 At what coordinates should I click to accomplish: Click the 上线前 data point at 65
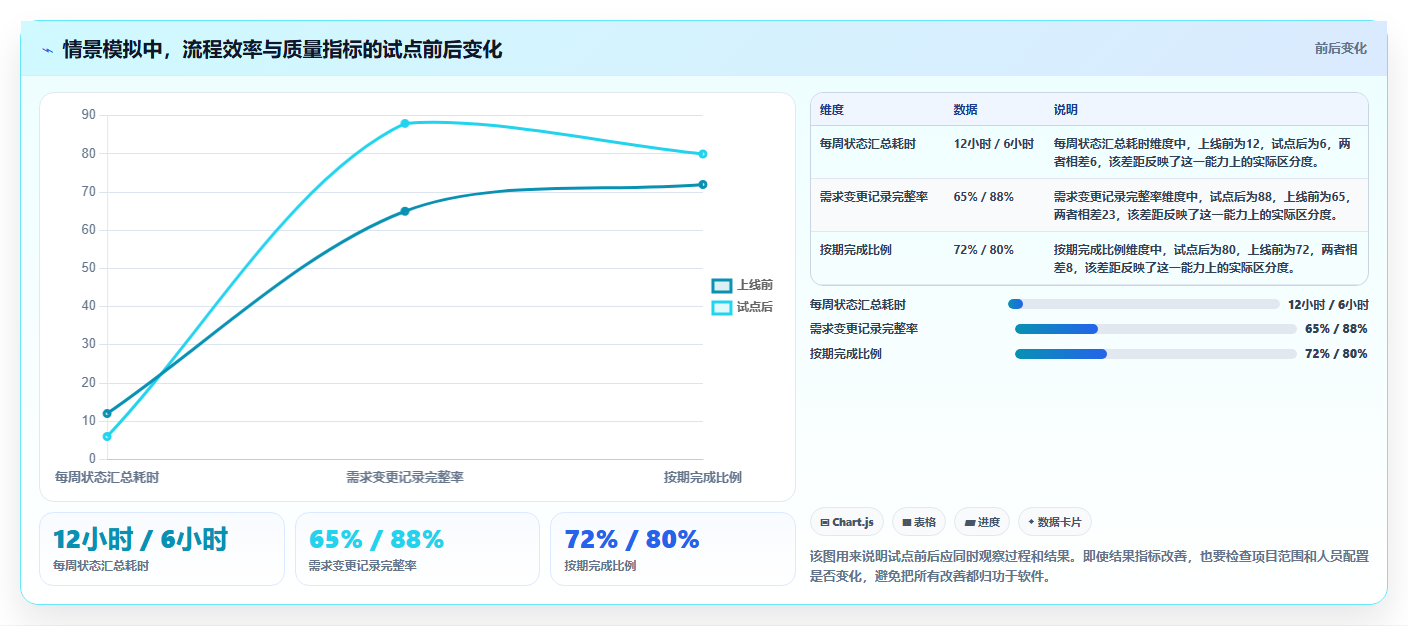click(405, 211)
